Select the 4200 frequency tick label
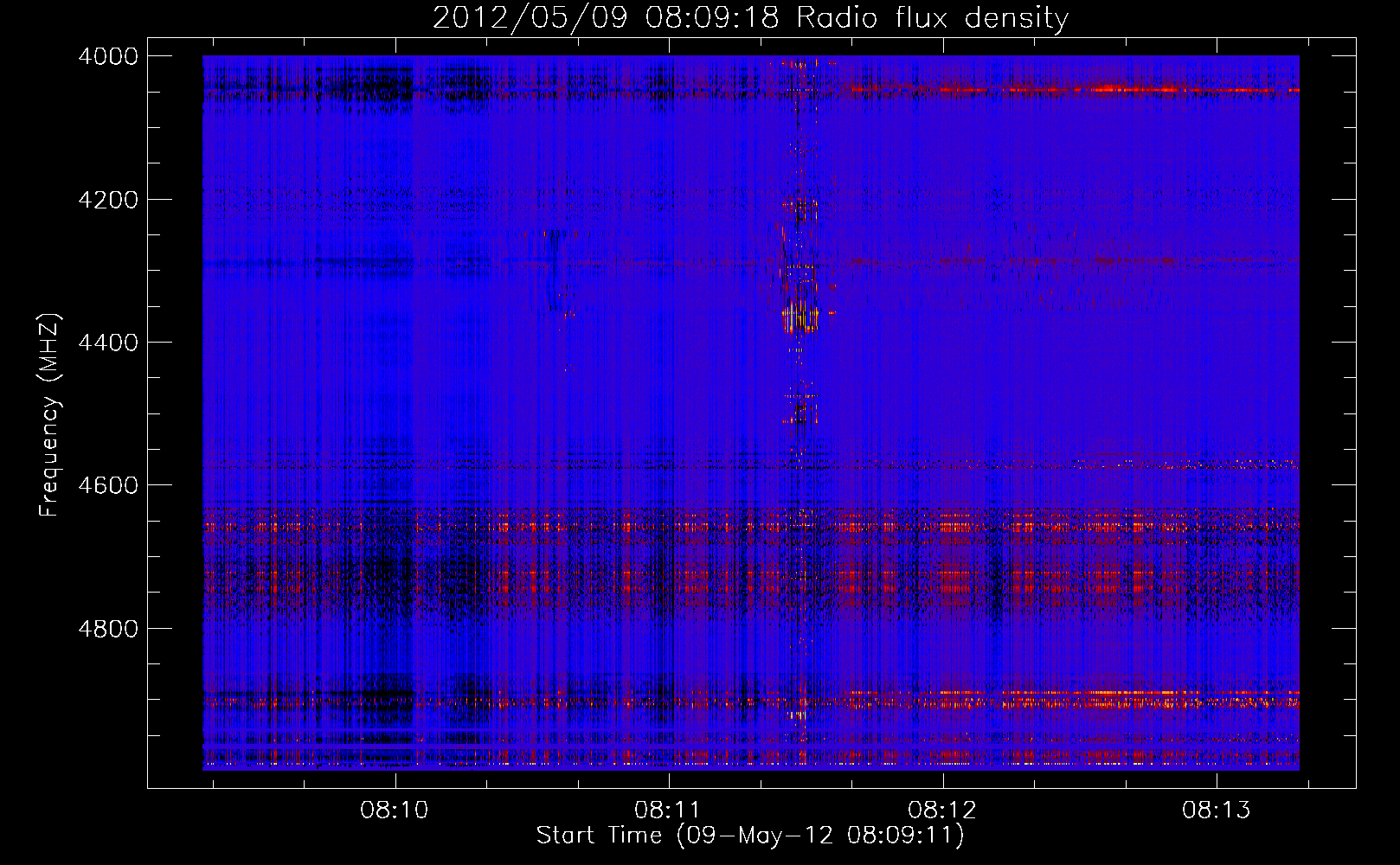The width and height of the screenshot is (1400, 865). 108,200
